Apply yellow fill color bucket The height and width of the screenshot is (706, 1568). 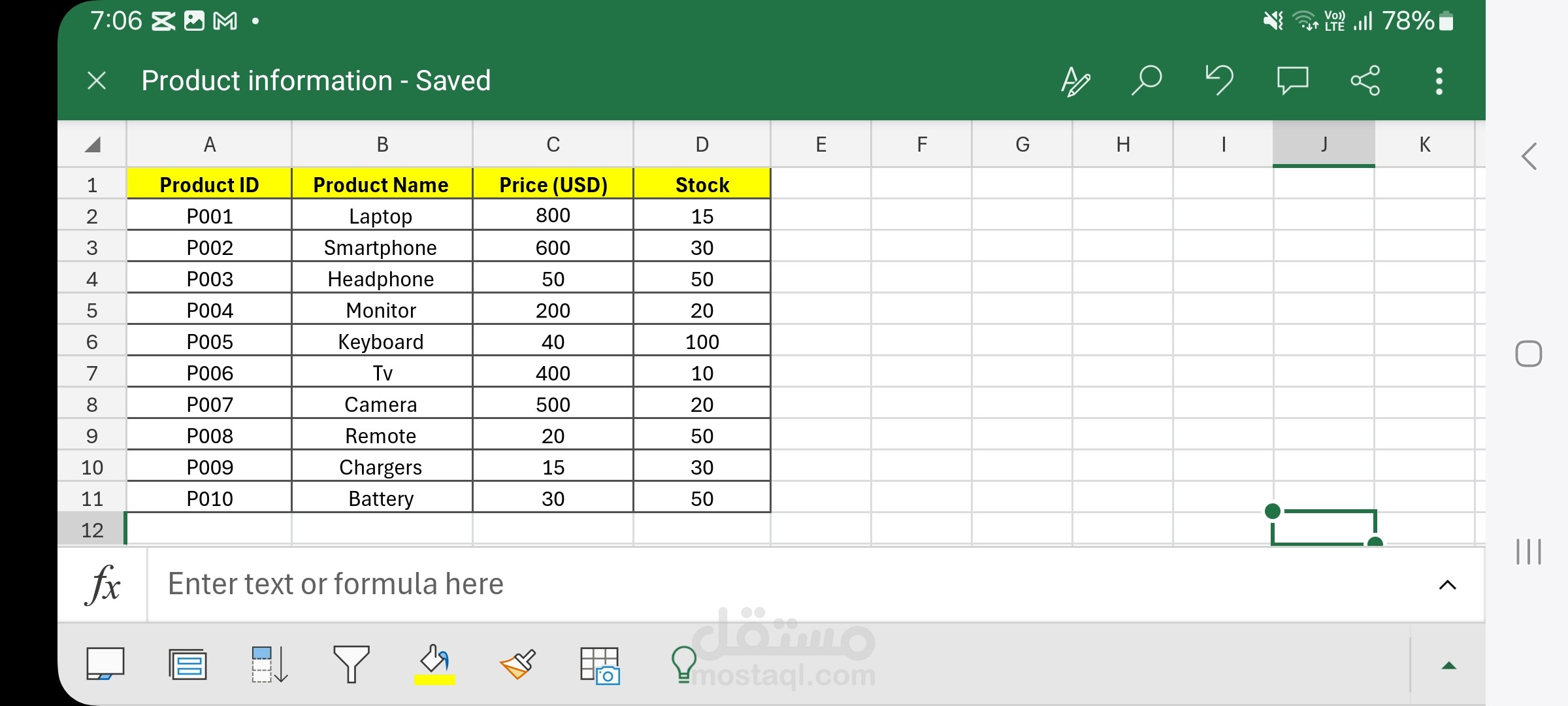pos(434,665)
